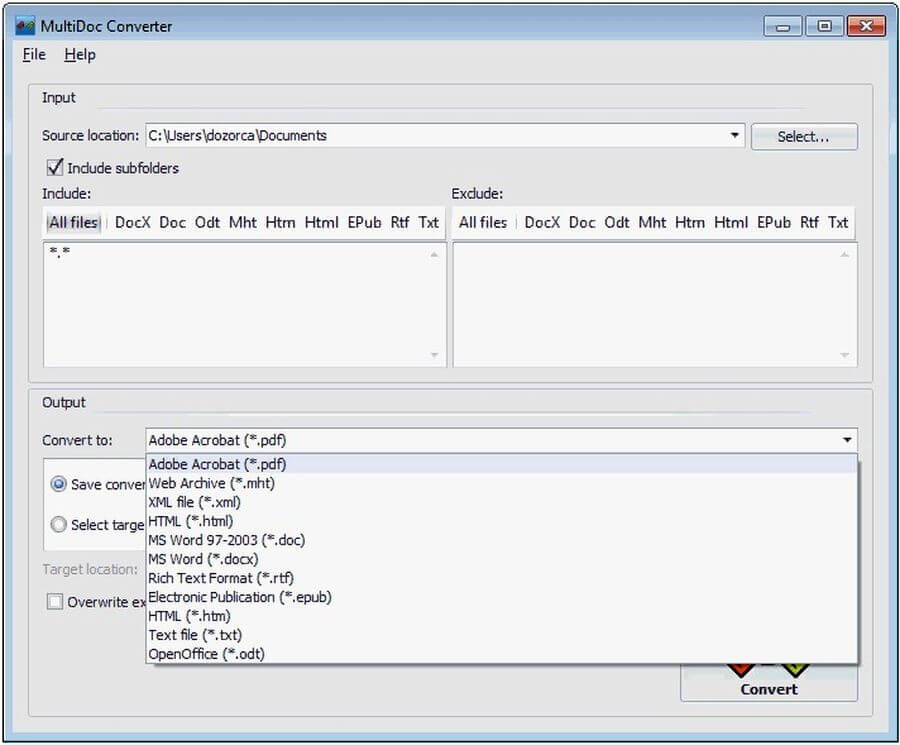Select Doc in the Exclude filter bar
The width and height of the screenshot is (900, 745).
click(581, 222)
